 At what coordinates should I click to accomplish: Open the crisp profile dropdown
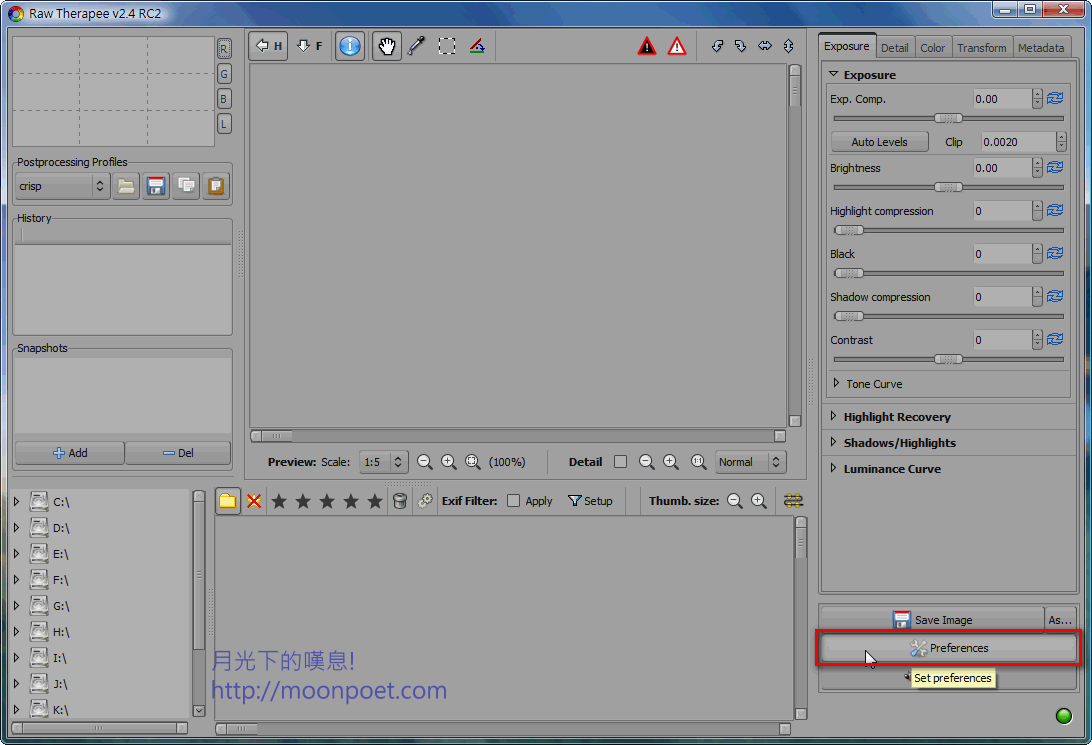[63, 186]
